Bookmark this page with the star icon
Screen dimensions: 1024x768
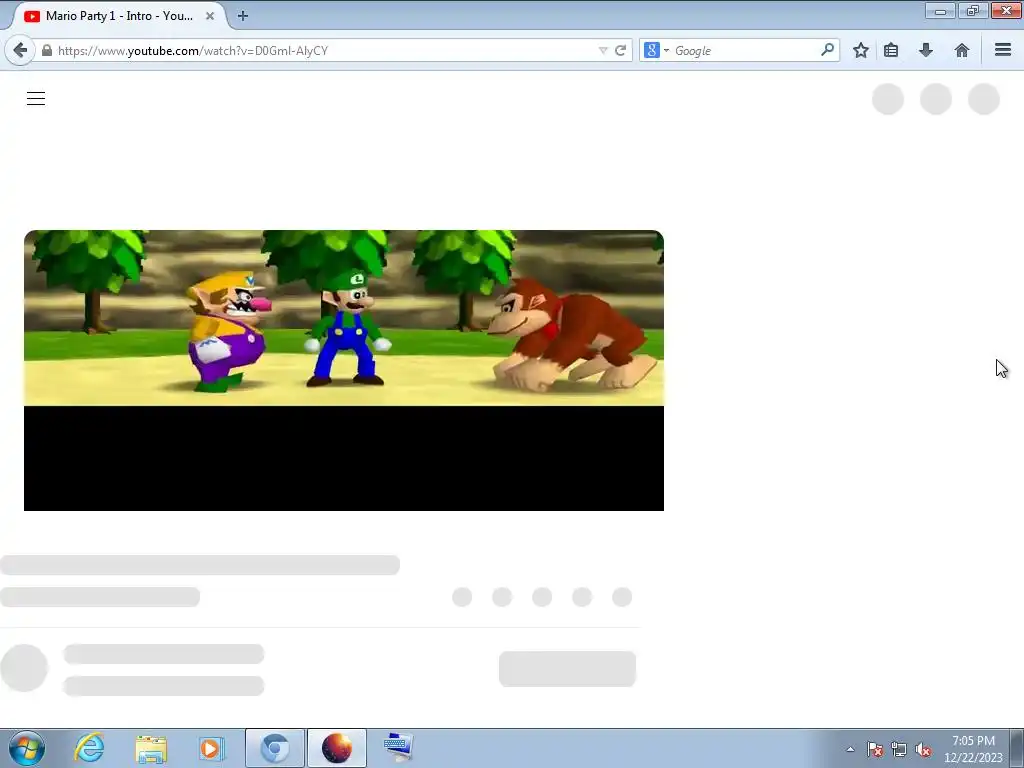[861, 50]
